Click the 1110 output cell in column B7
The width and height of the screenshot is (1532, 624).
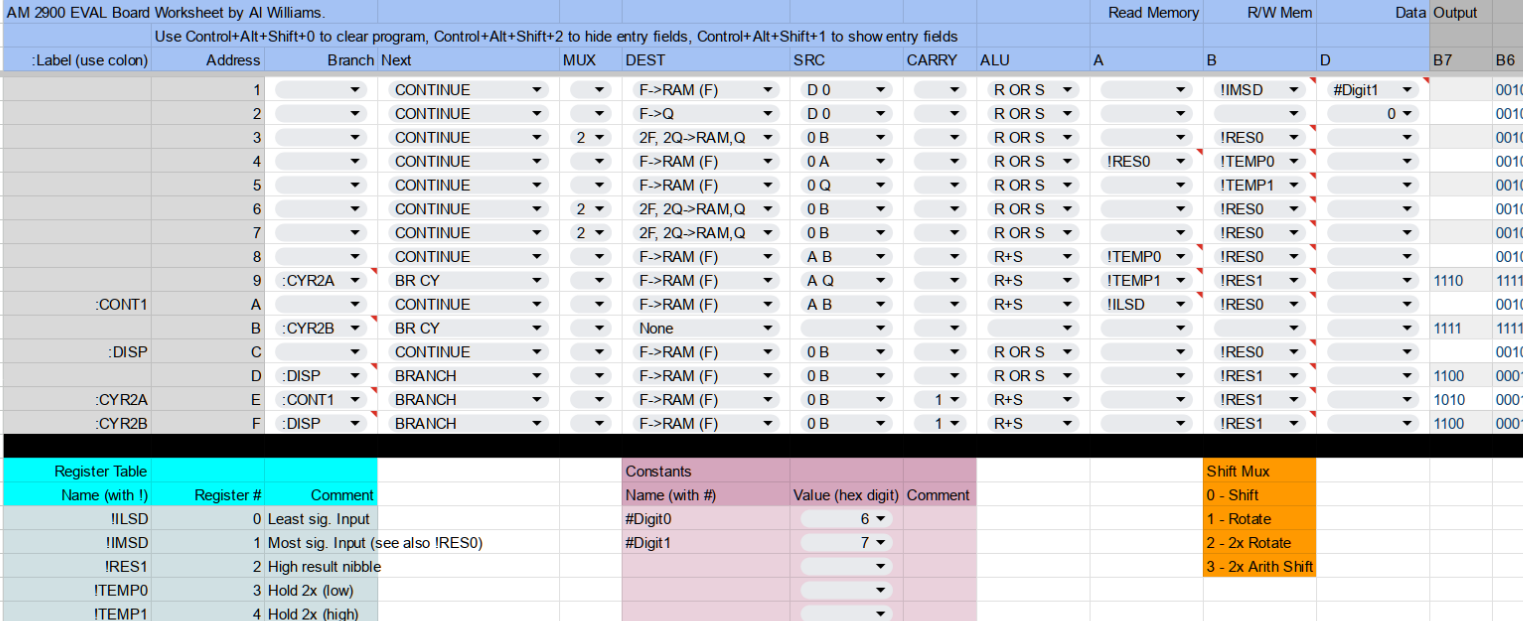[x=1458, y=281]
